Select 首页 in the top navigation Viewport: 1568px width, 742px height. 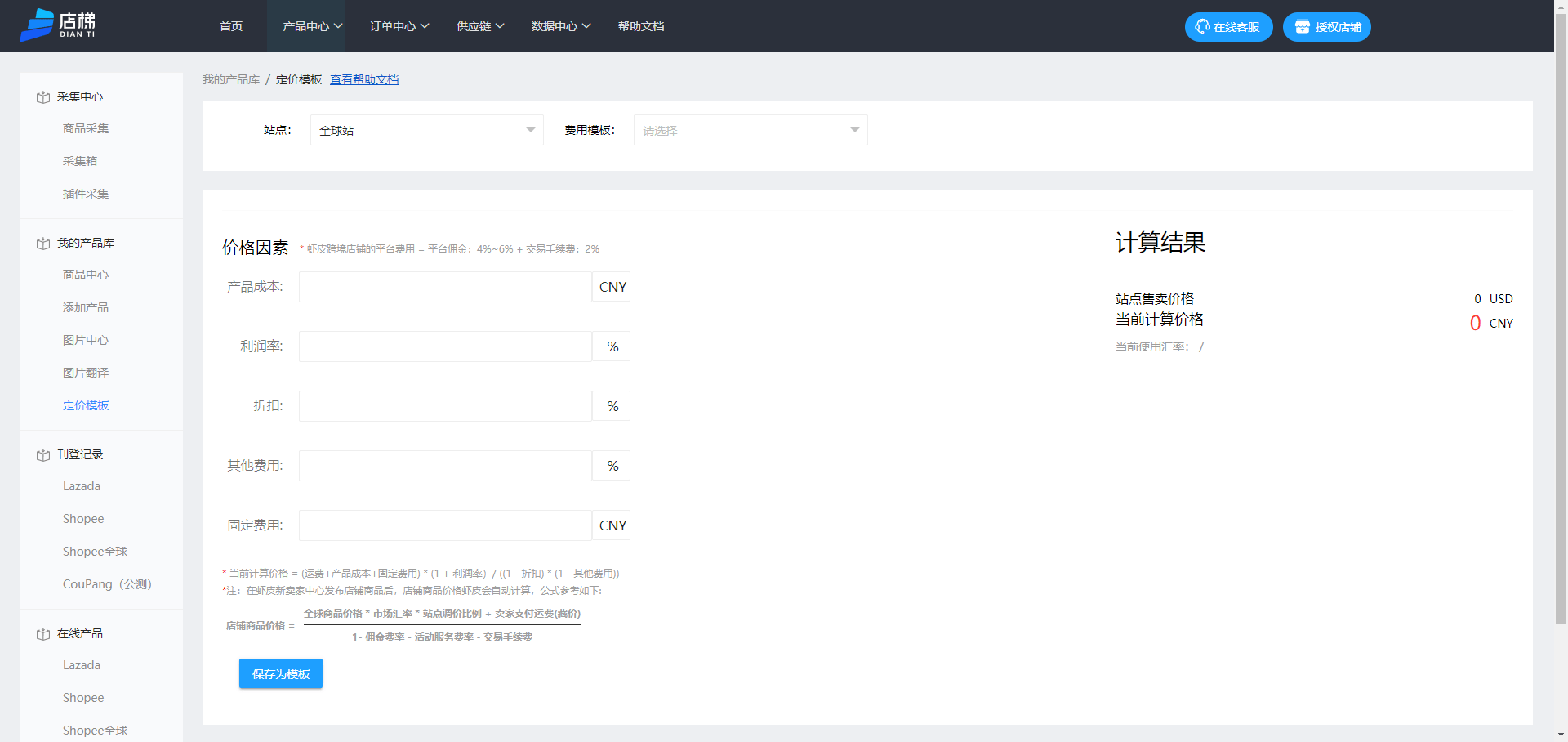point(230,25)
